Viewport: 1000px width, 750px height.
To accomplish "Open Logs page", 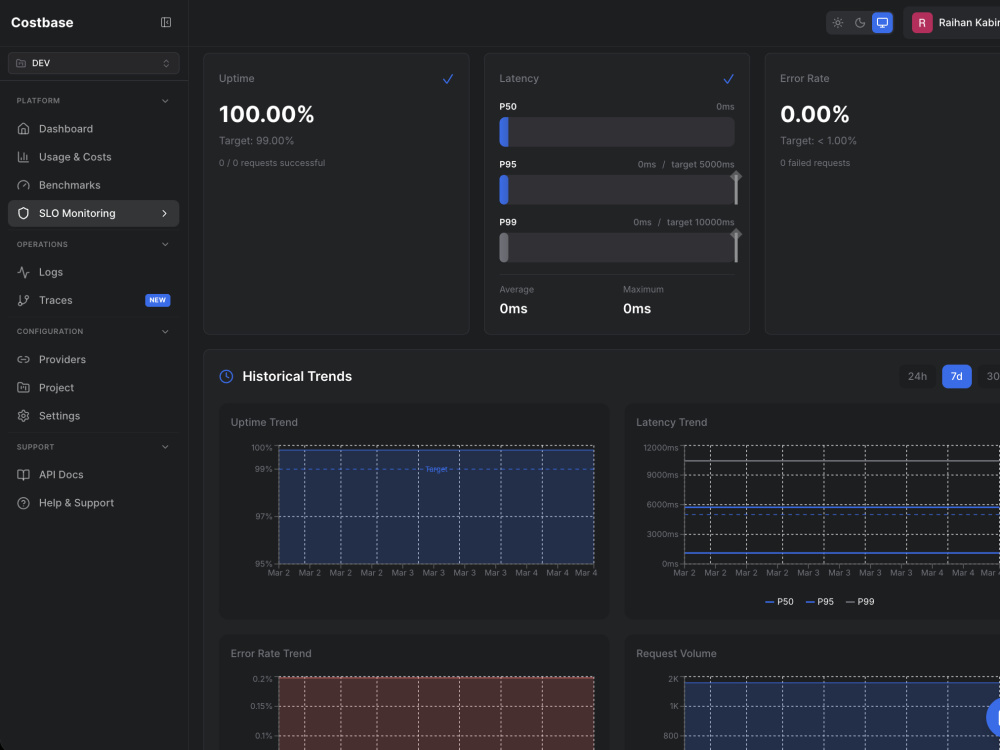I will 93,272.
